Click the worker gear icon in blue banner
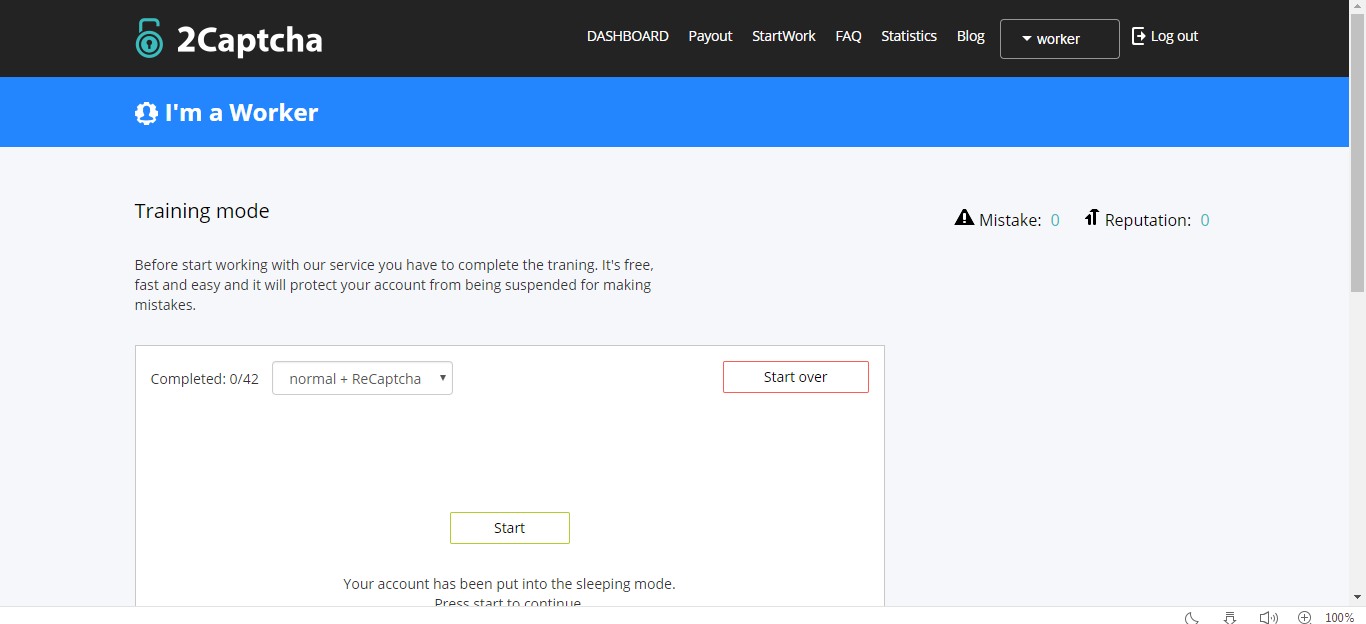The width and height of the screenshot is (1366, 624). (x=146, y=113)
